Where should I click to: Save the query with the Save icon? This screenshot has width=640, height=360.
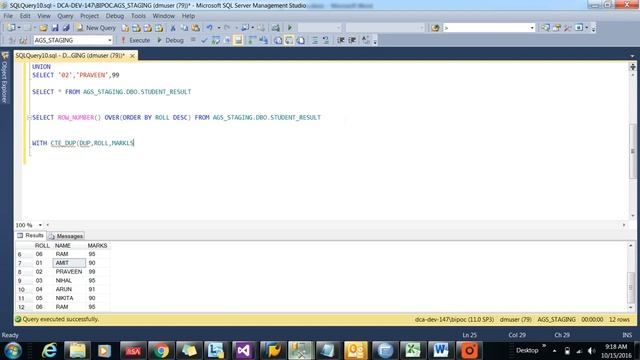55,28
